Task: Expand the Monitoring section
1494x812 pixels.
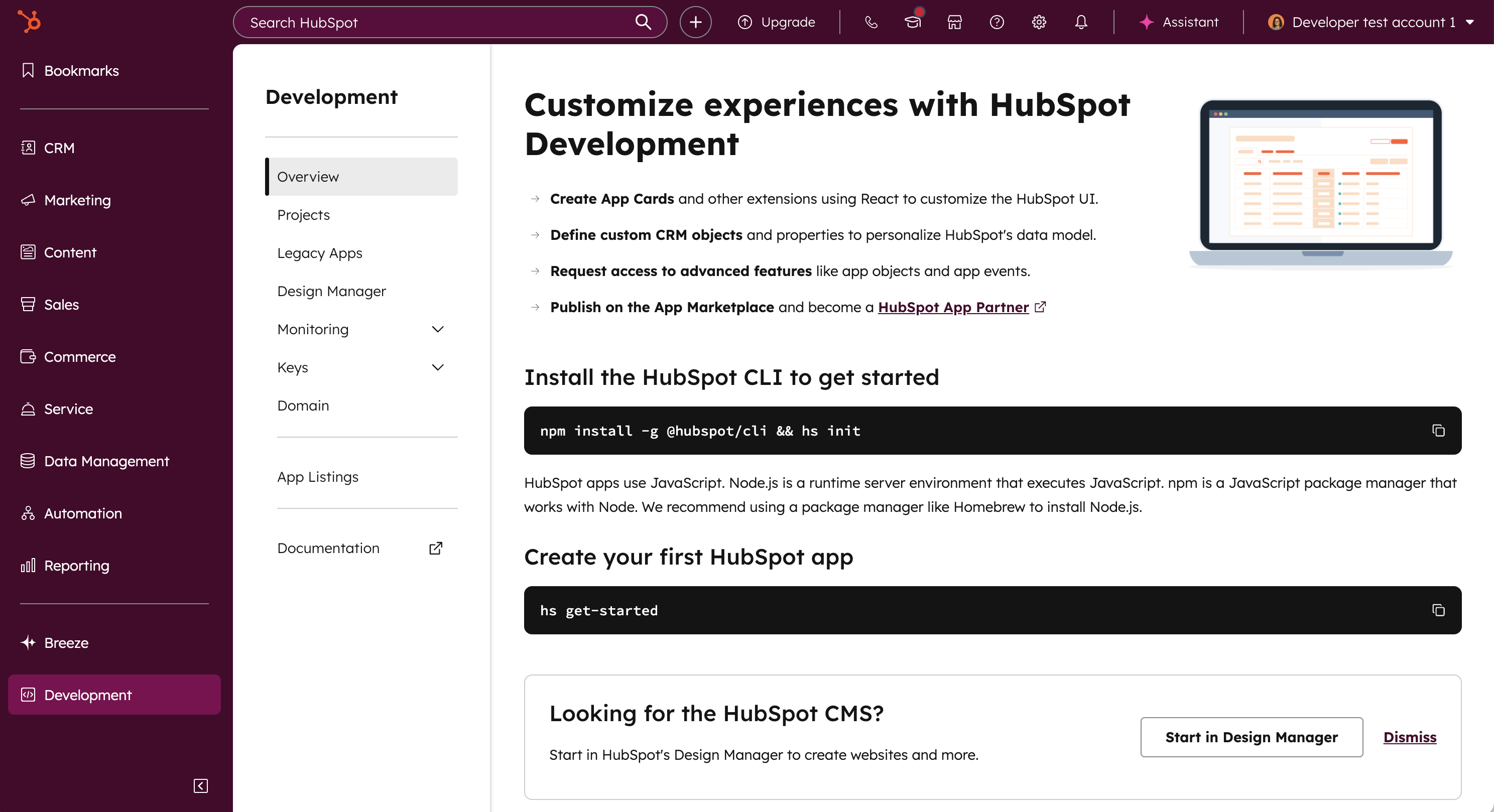Action: [438, 329]
